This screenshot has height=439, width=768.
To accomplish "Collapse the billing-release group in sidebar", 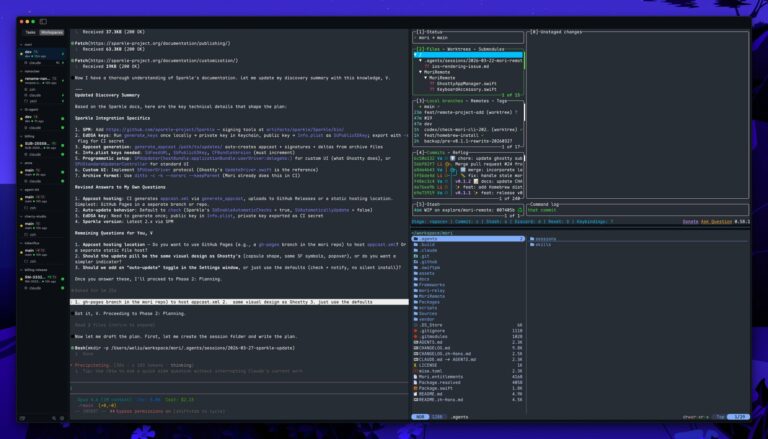I will pyautogui.click(x=21, y=269).
